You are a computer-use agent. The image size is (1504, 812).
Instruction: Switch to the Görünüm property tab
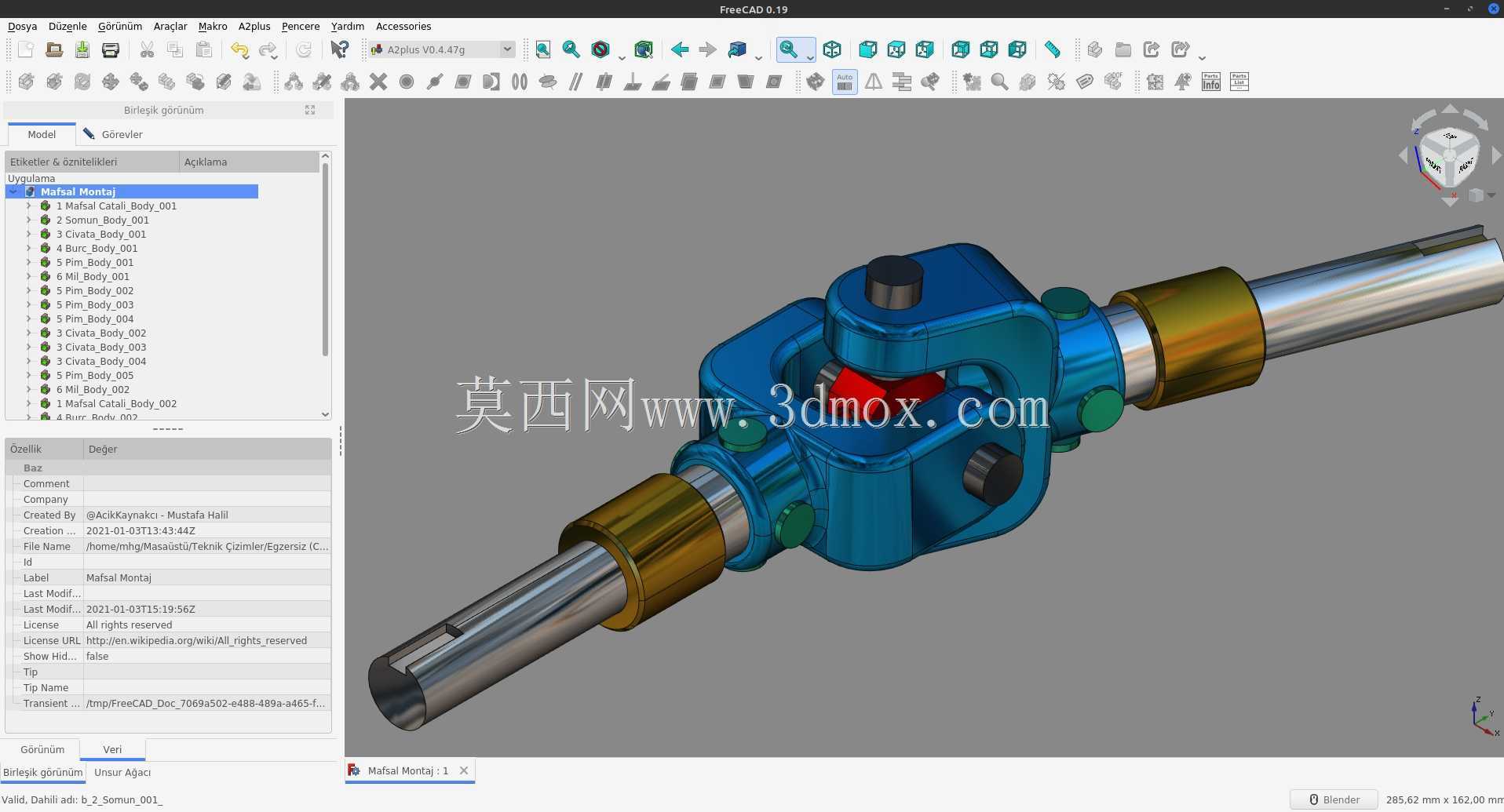(42, 749)
